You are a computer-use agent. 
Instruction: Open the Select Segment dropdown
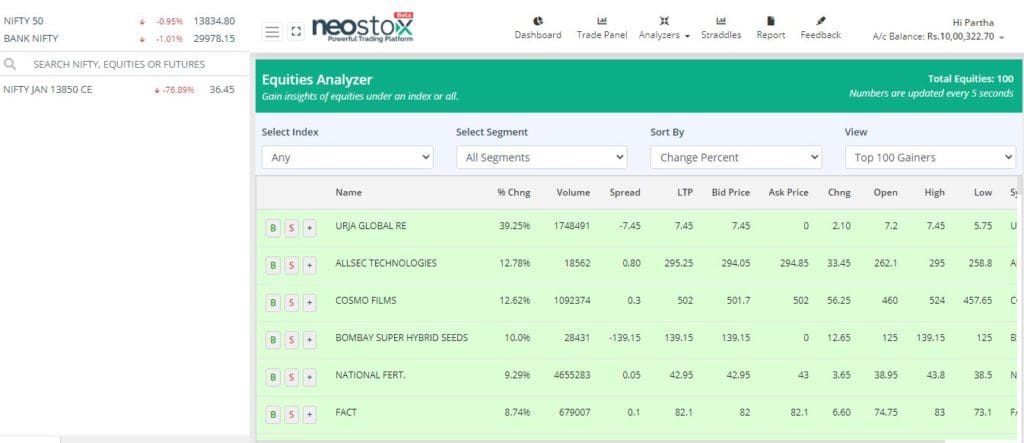[541, 157]
